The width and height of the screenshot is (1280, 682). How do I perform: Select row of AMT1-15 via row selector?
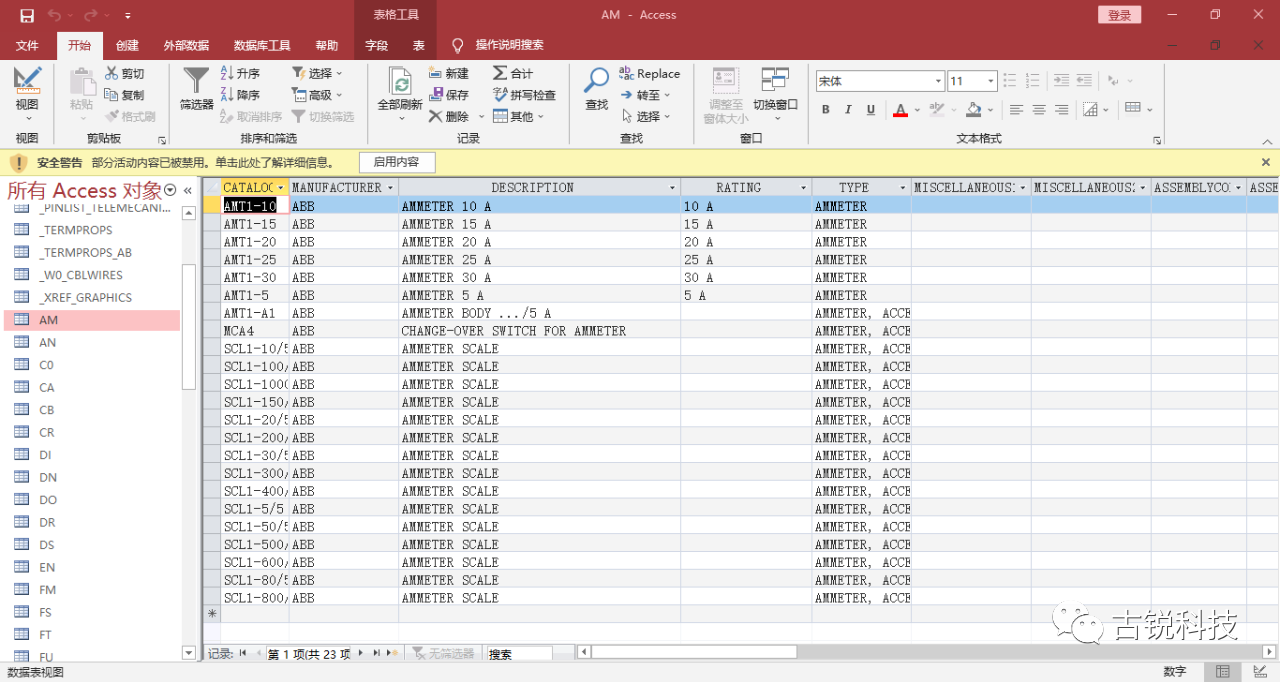pyautogui.click(x=212, y=224)
